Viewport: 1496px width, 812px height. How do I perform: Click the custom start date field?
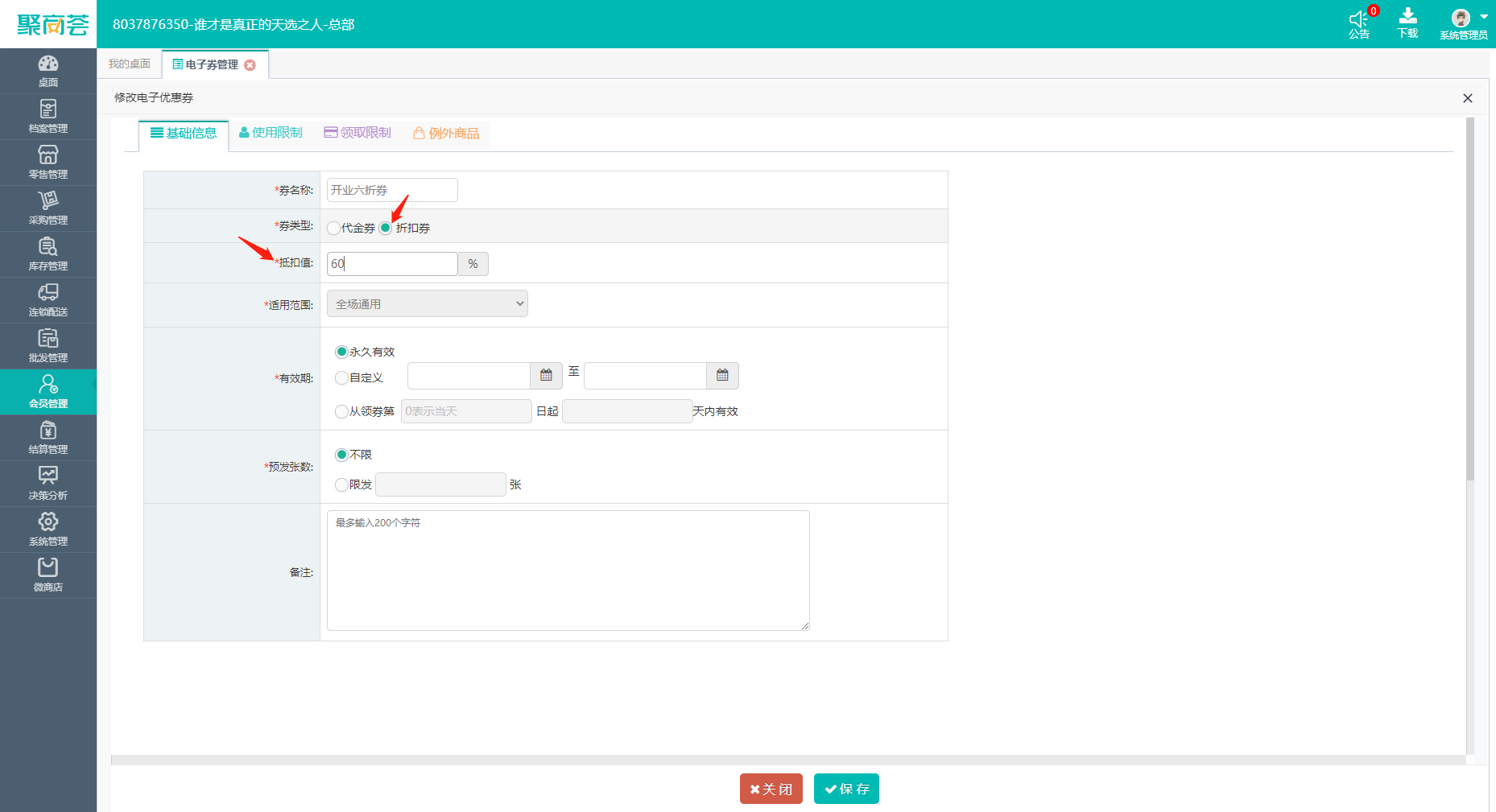pos(469,376)
